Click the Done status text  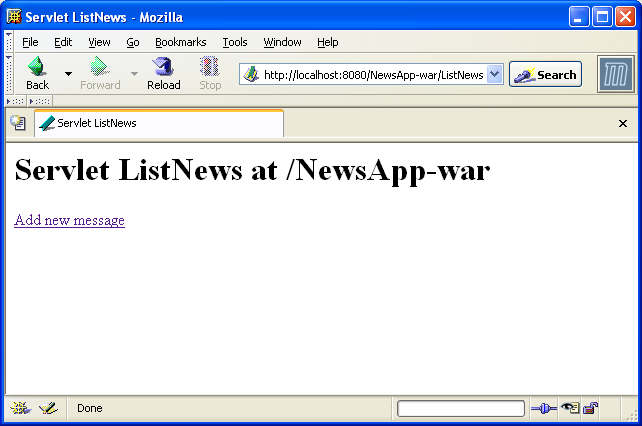tap(90, 408)
